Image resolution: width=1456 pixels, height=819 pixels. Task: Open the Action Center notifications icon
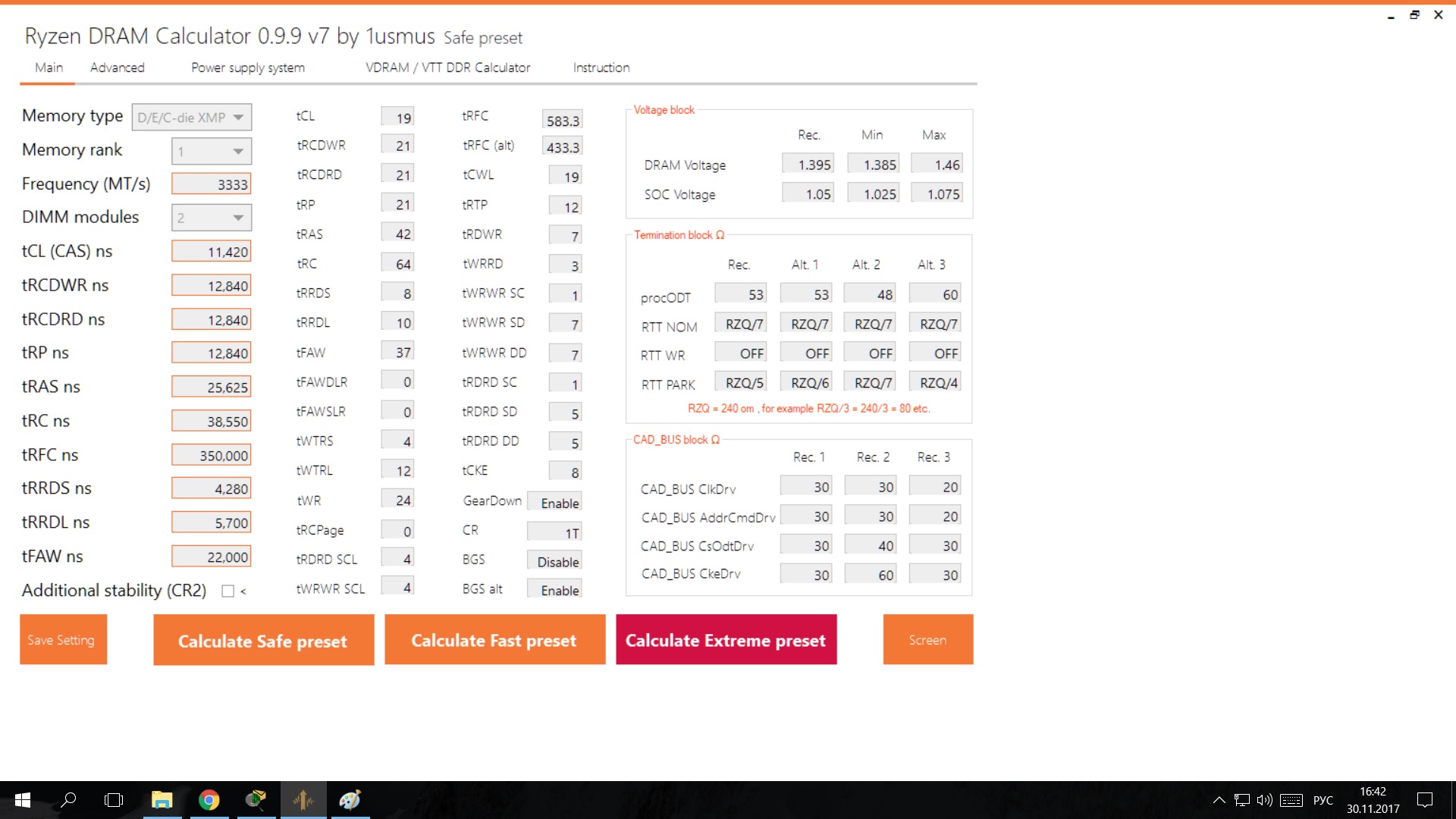click(x=1425, y=800)
